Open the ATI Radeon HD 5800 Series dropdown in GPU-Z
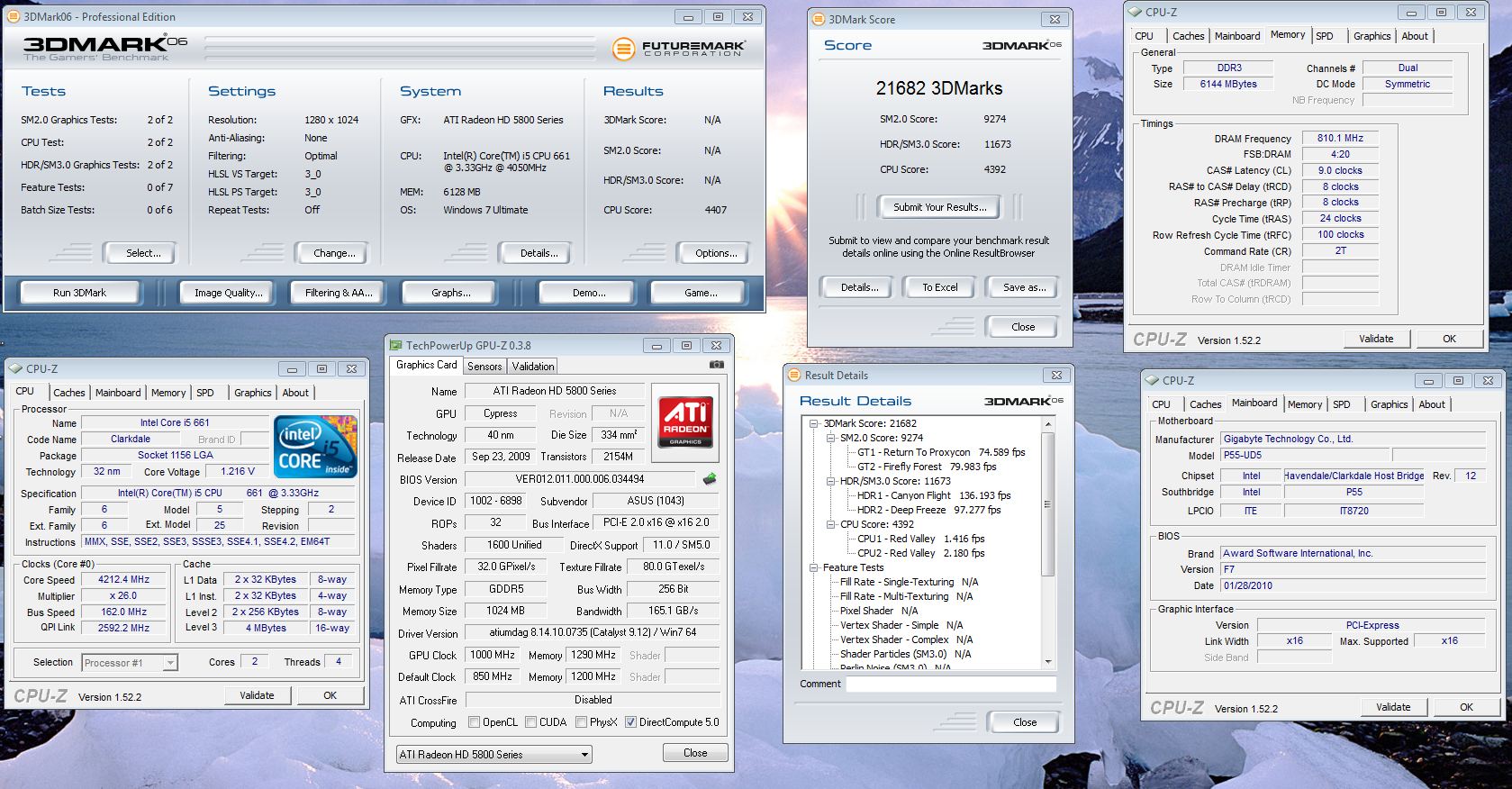The image size is (1512, 789). pos(494,755)
